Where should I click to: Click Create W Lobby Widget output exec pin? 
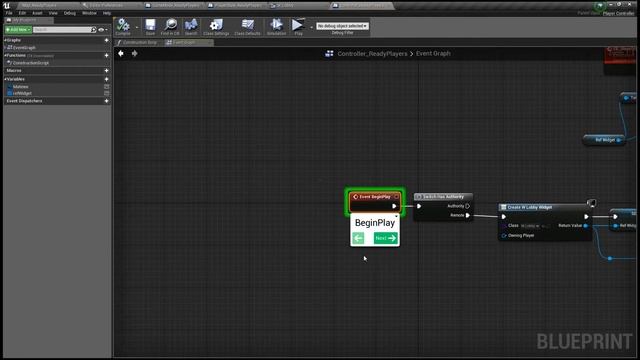pos(586,217)
